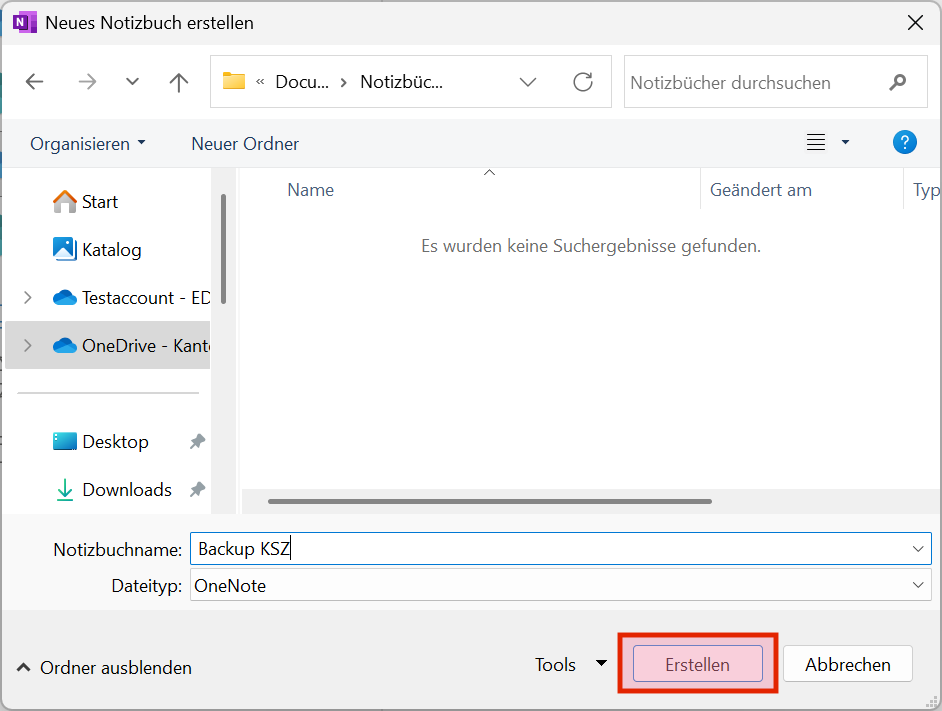Click the Abbrechen button
Image resolution: width=942 pixels, height=711 pixels.
[848, 664]
